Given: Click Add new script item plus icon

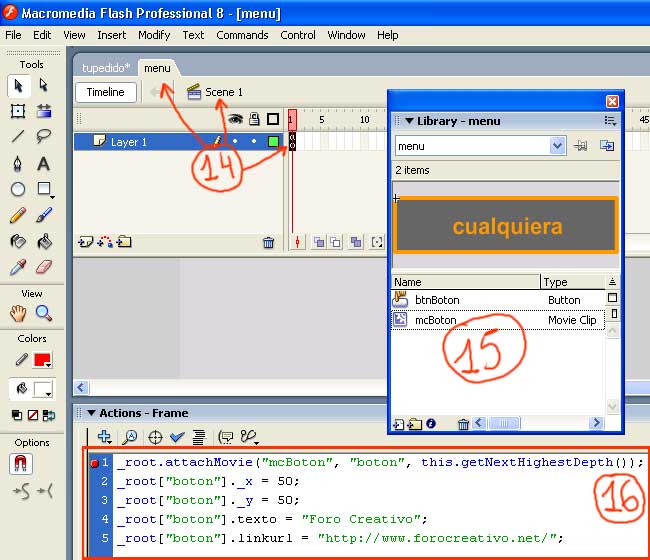Looking at the screenshot, I should (104, 437).
